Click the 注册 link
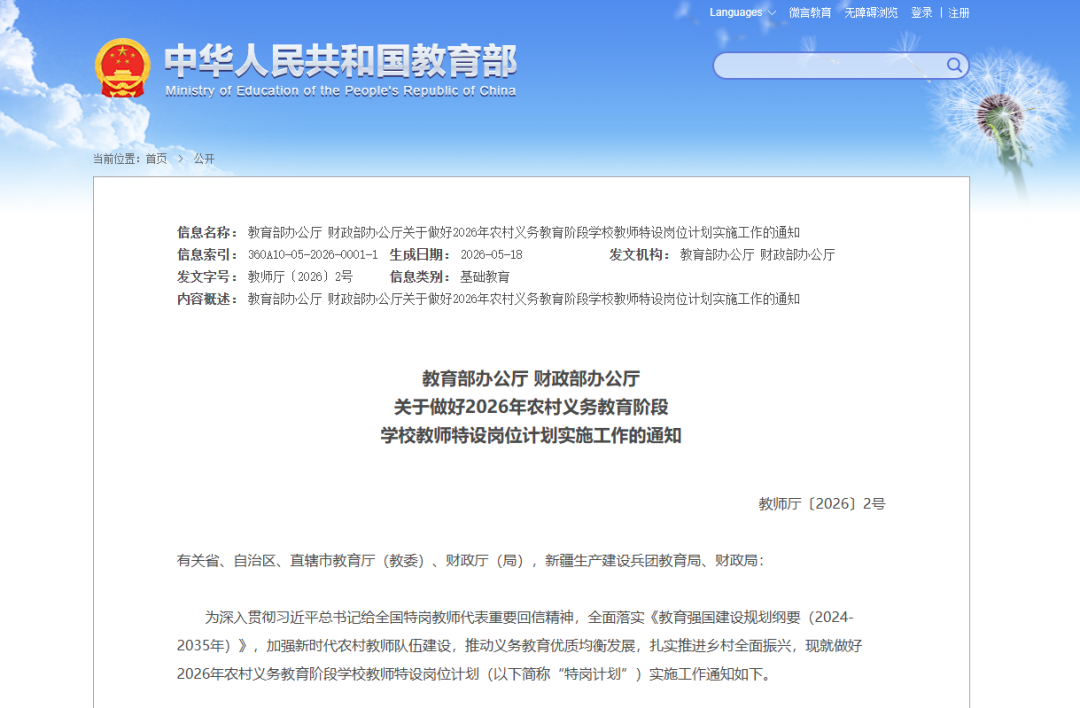 [x=959, y=12]
